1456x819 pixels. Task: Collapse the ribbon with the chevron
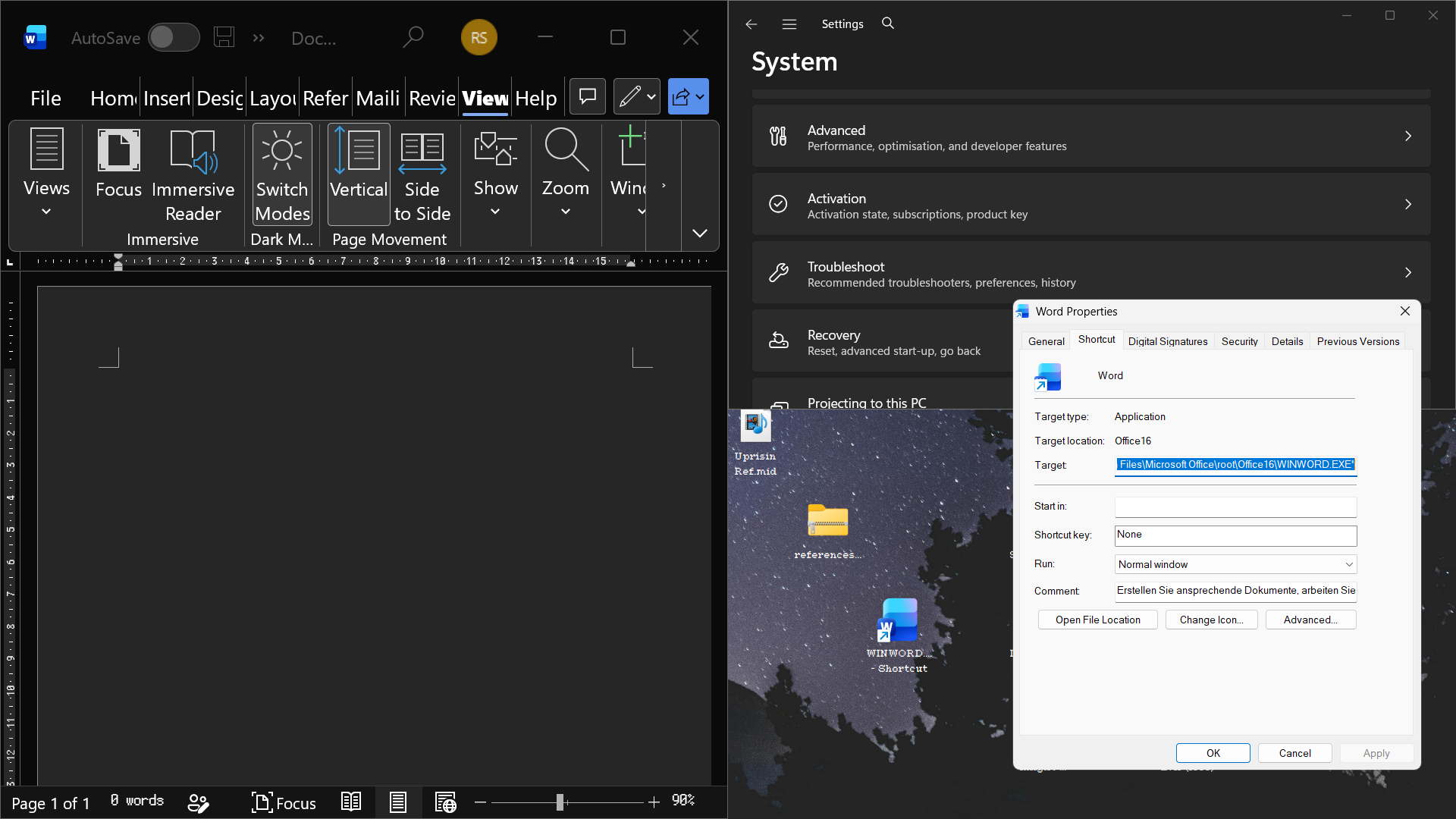pos(700,234)
